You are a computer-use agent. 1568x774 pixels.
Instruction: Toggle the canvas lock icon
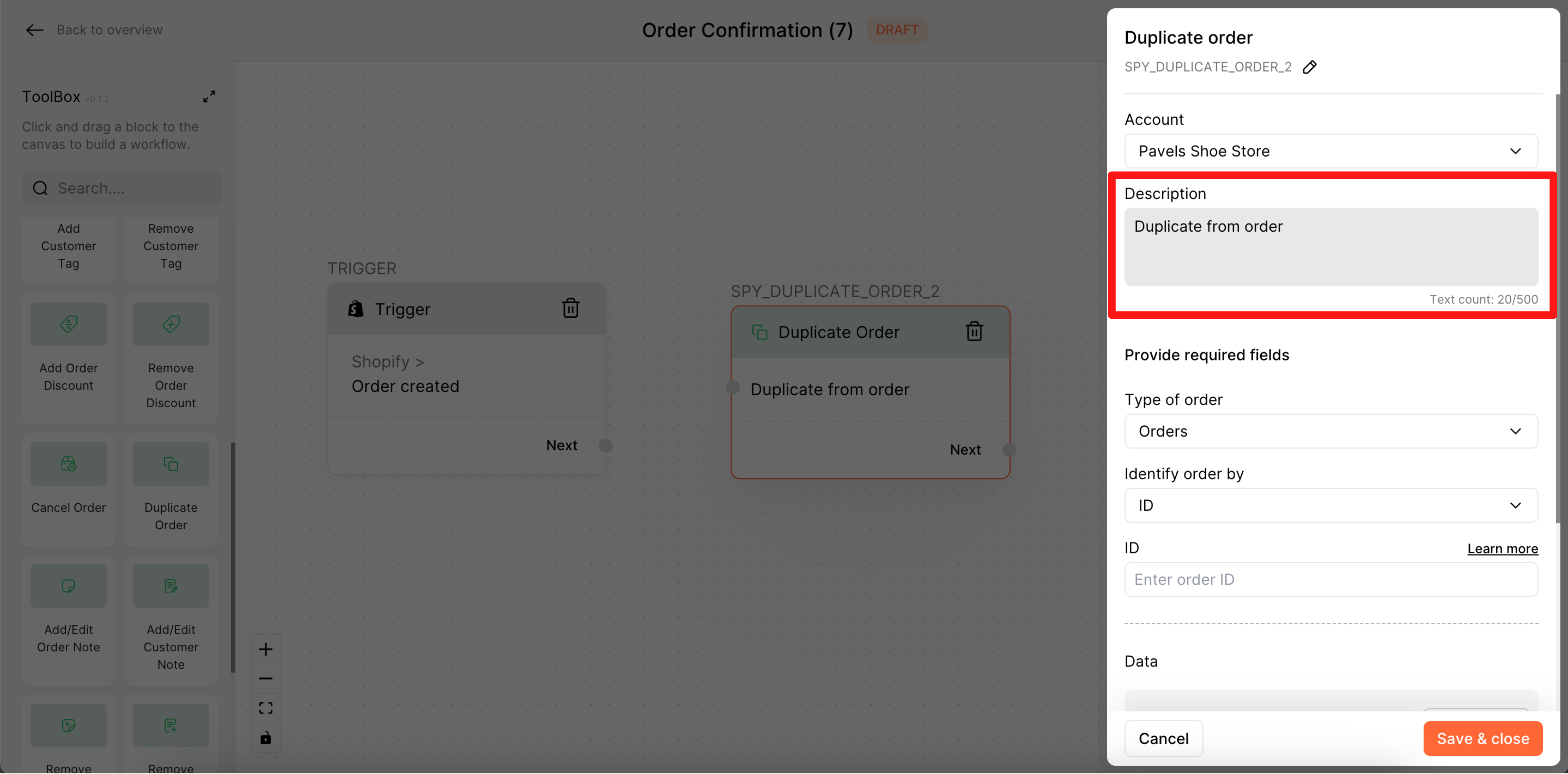click(265, 738)
